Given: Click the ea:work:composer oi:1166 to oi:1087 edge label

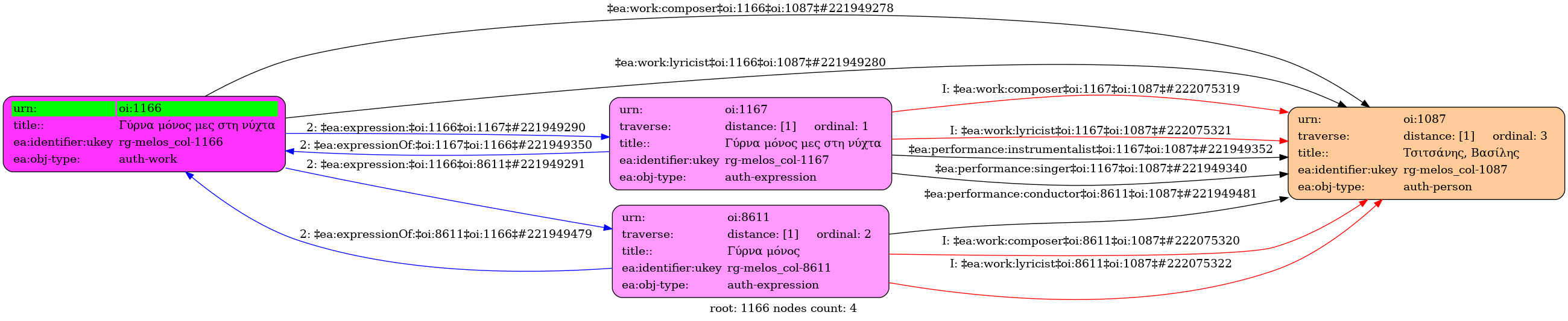Looking at the screenshot, I should pyautogui.click(x=750, y=8).
